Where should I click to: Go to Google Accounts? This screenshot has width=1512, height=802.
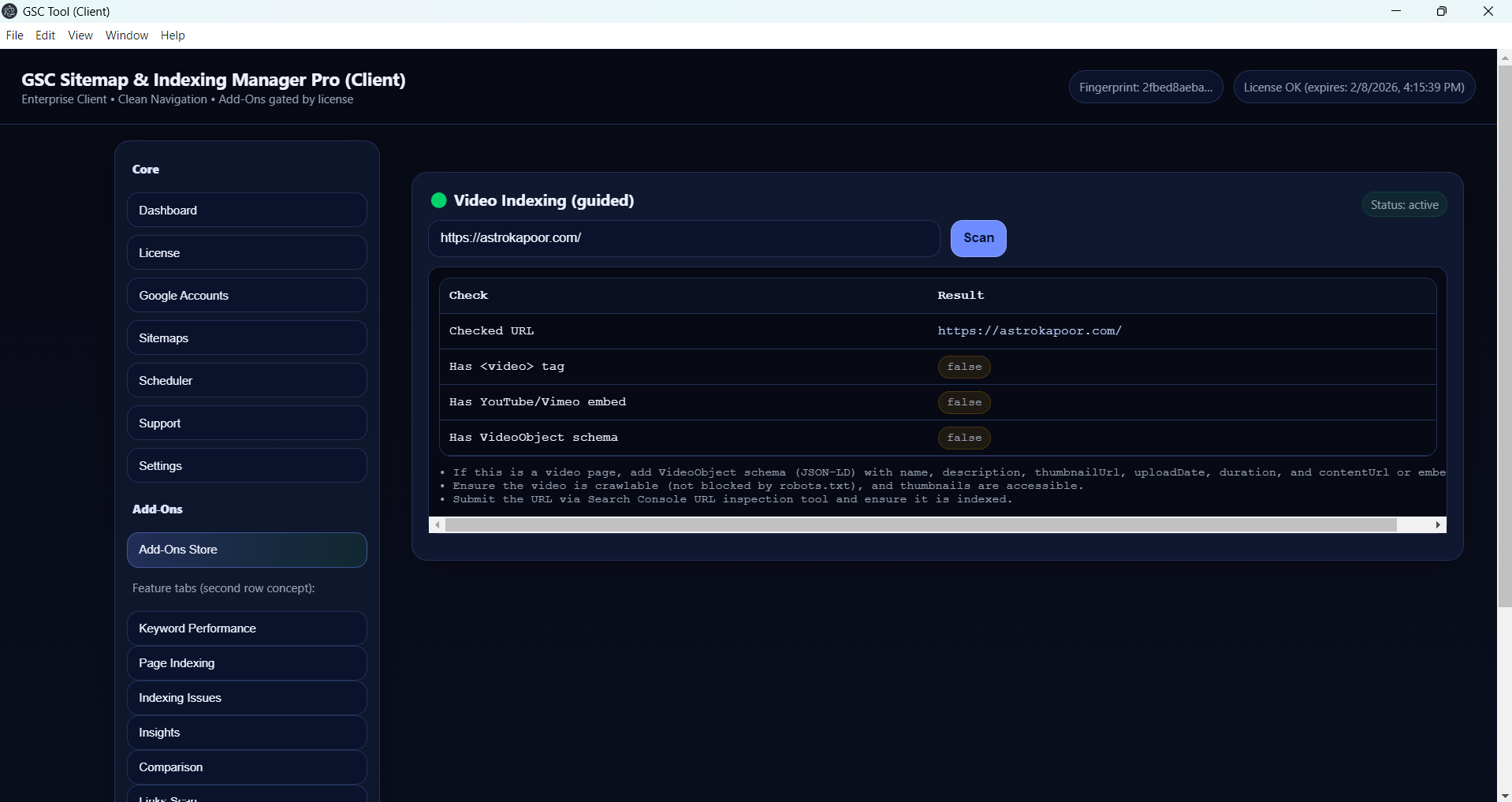247,296
